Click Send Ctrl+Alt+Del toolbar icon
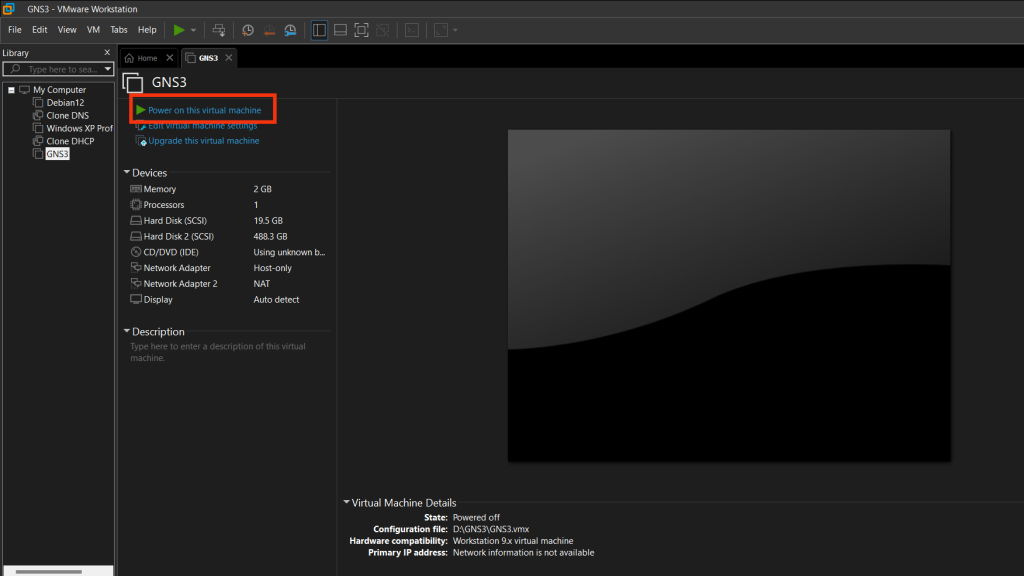This screenshot has width=1024, height=576. [219, 30]
